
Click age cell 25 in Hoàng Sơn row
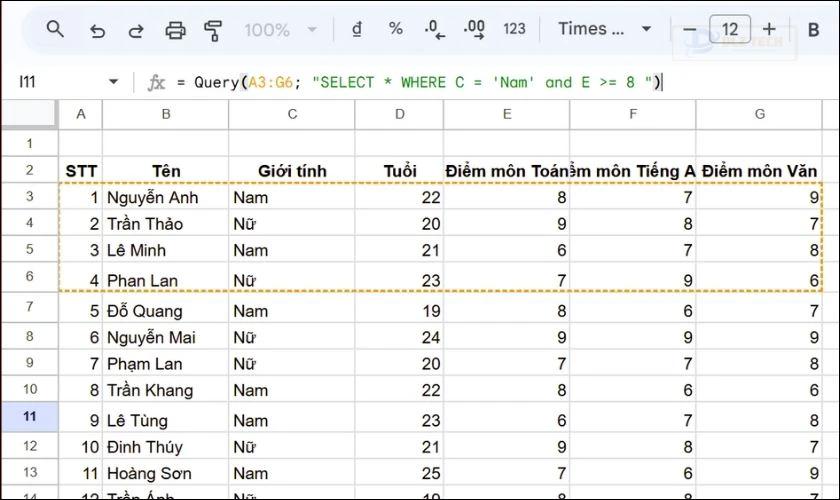click(x=400, y=473)
